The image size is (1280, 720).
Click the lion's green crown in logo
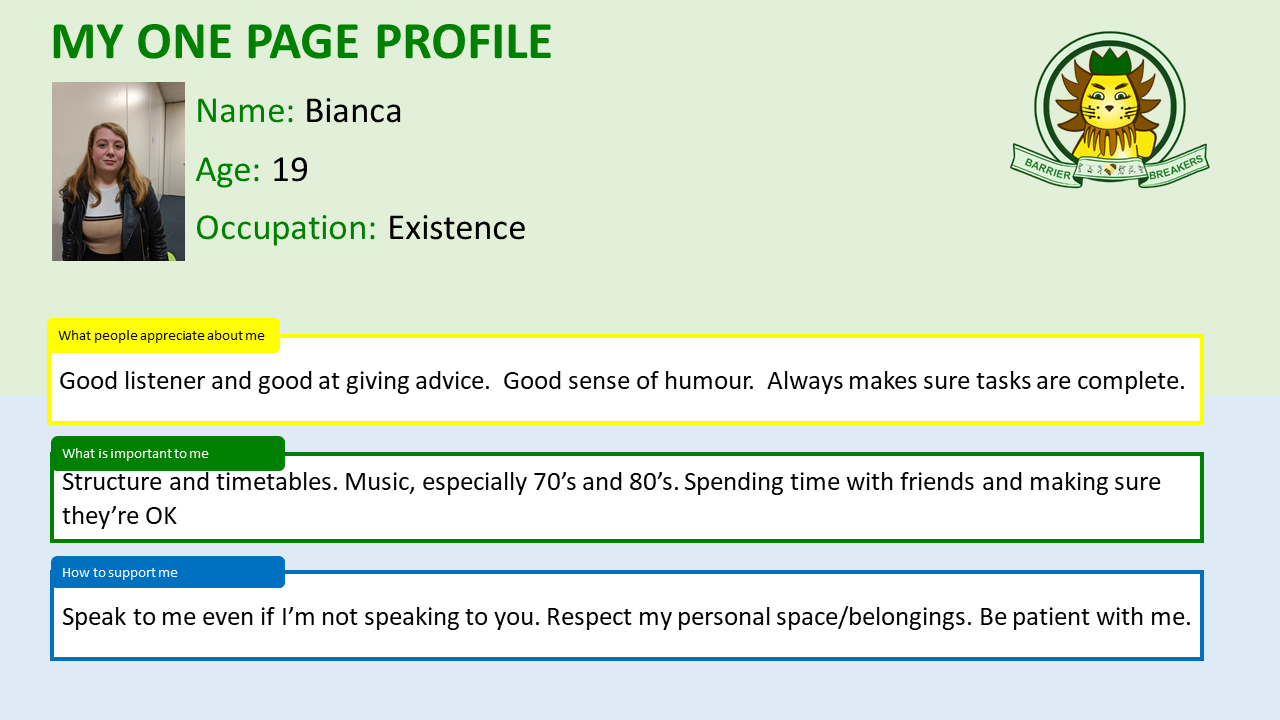tap(1110, 60)
